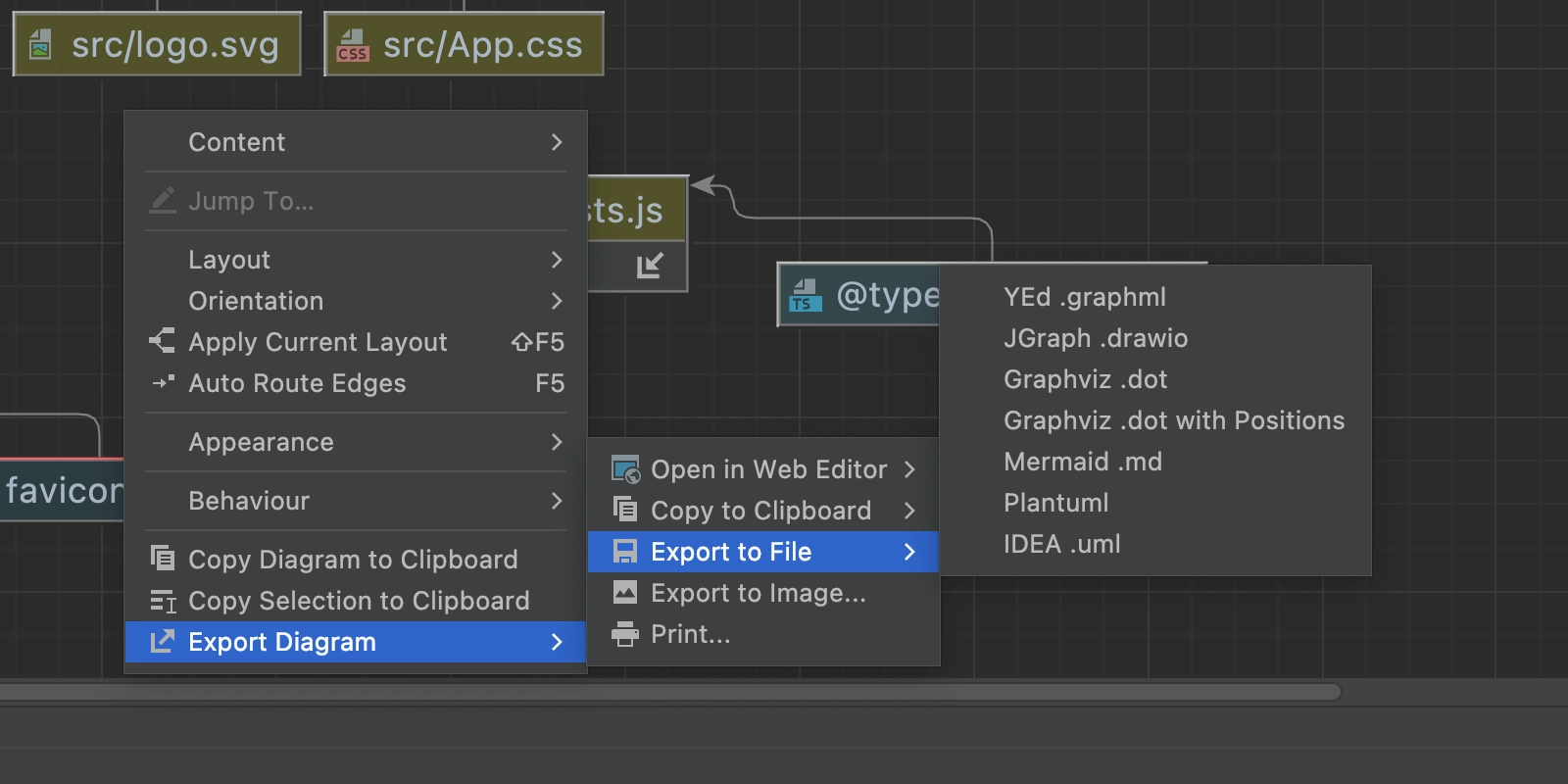Expand the Appearance submenu chevron
The height and width of the screenshot is (784, 1568).
pos(557,442)
